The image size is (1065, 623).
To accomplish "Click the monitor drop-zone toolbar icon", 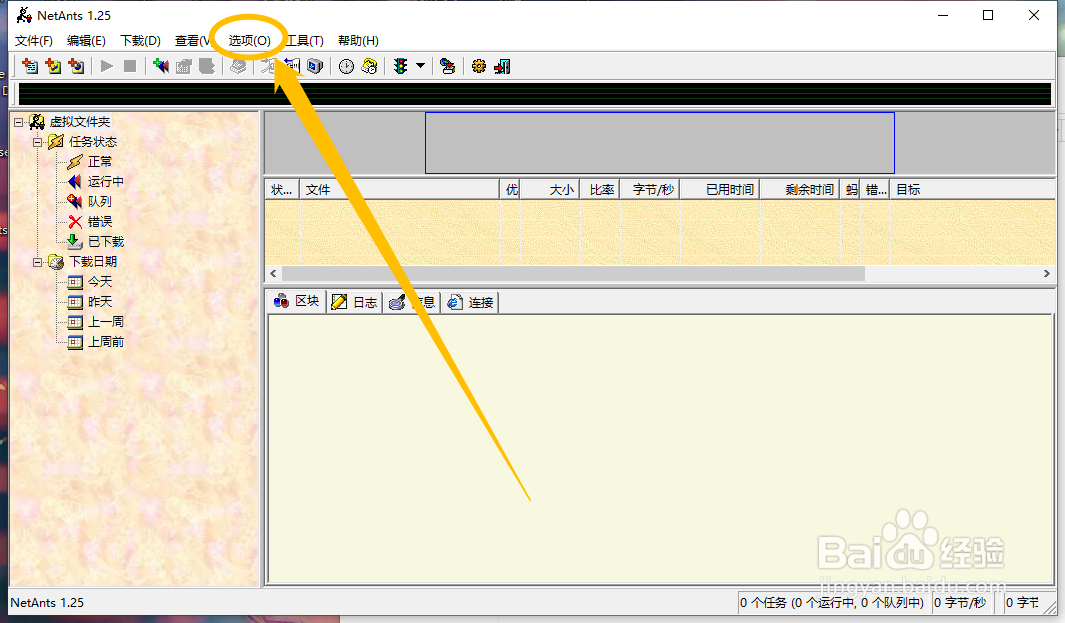I will point(314,66).
